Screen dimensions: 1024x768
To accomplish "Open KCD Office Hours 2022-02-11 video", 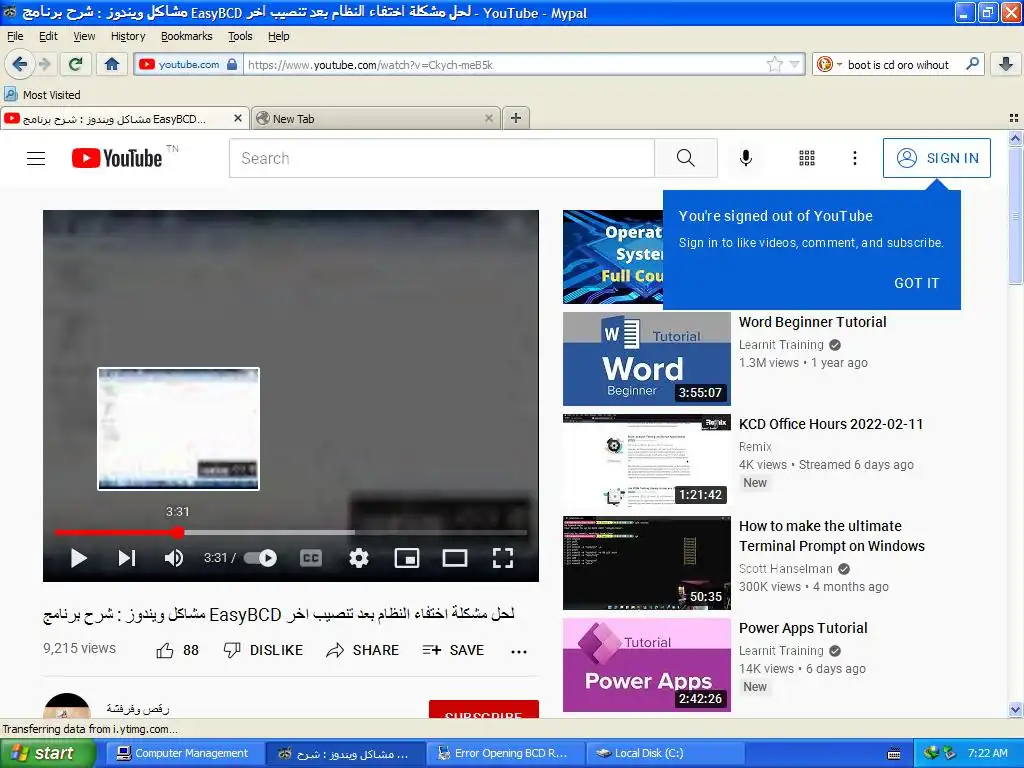I will tap(831, 424).
